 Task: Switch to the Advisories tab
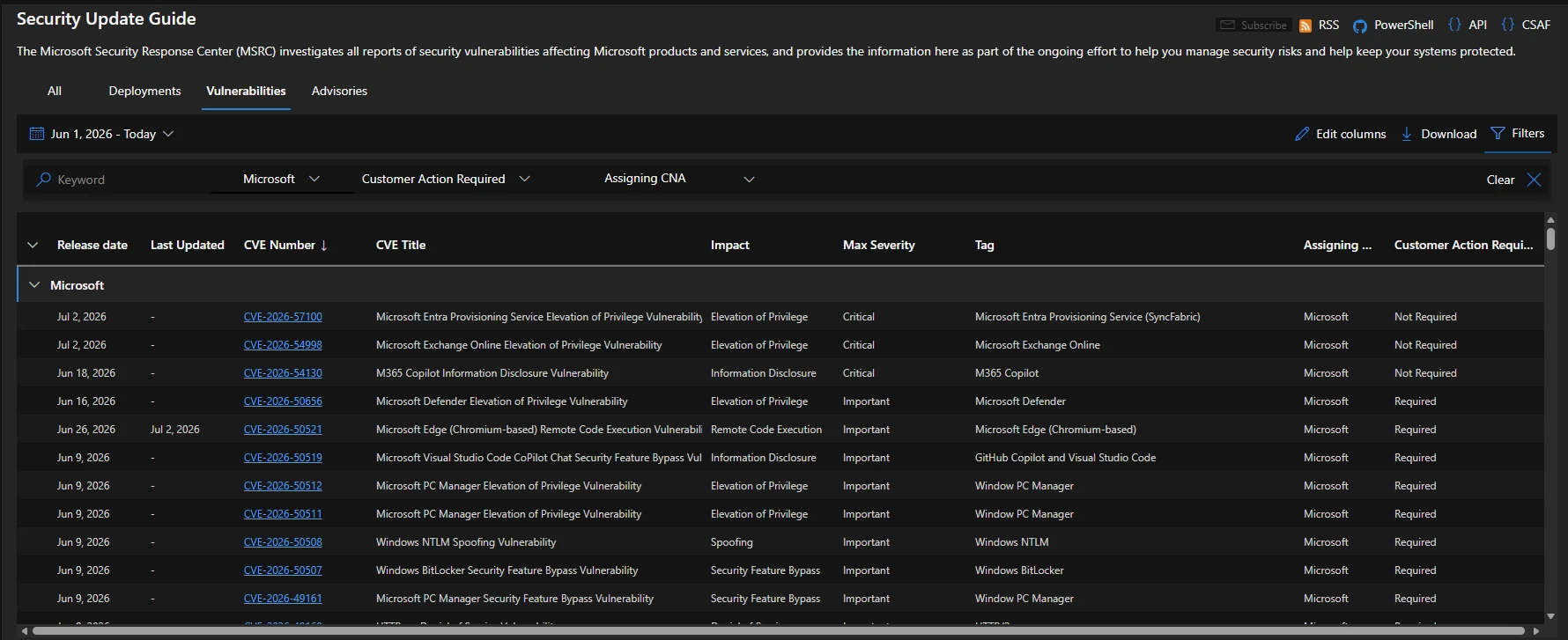click(339, 91)
